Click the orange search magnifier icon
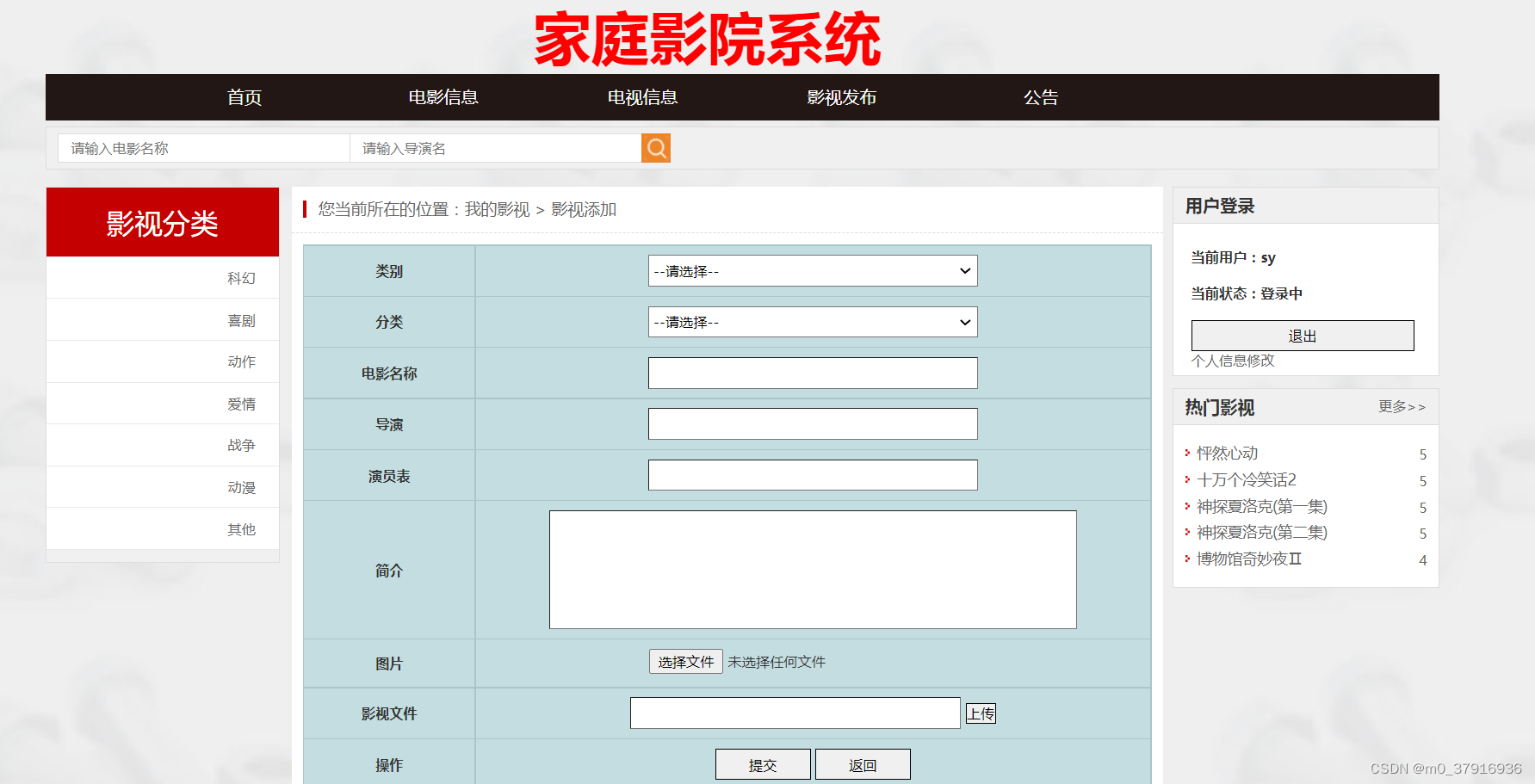 pyautogui.click(x=655, y=147)
